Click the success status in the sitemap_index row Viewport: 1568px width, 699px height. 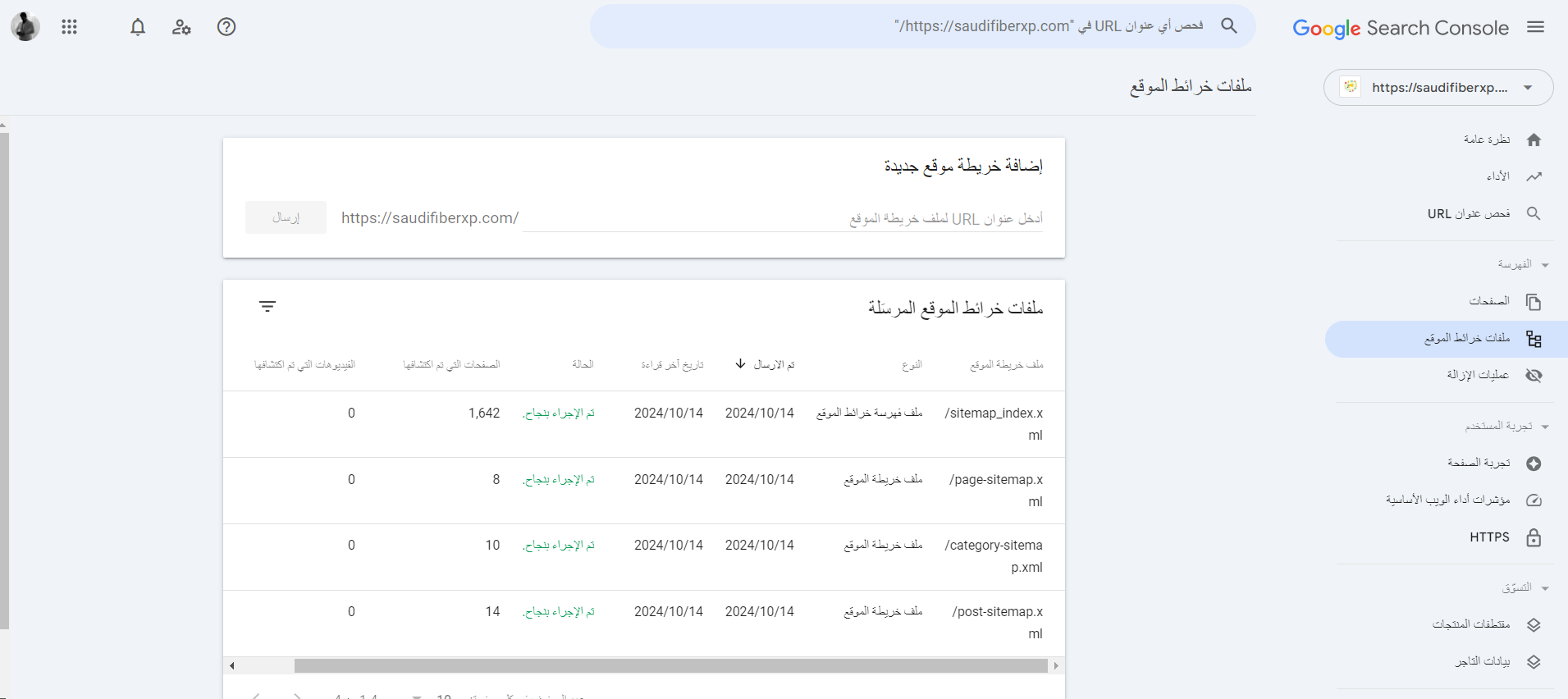(559, 413)
